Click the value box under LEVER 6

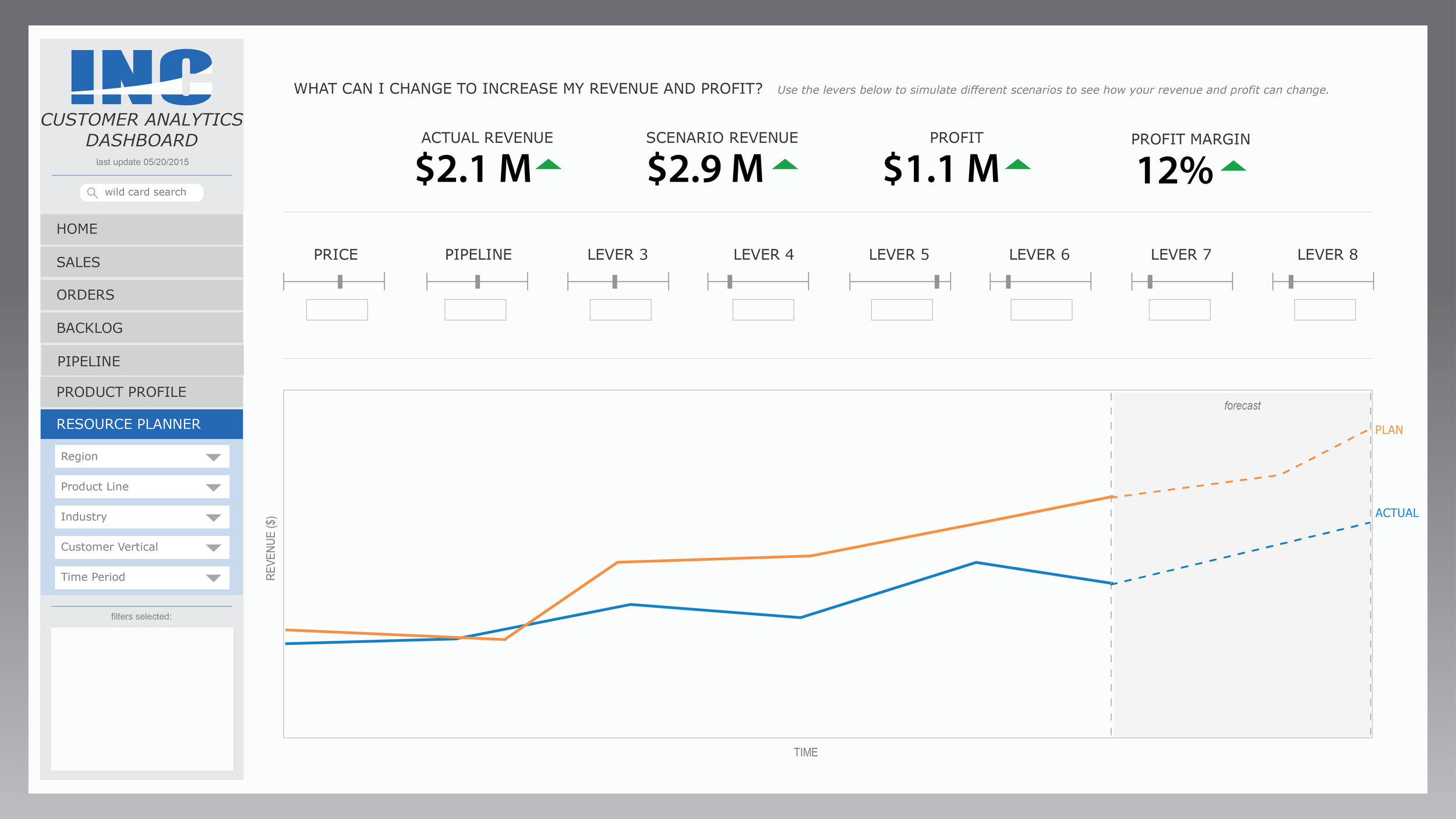click(1041, 310)
